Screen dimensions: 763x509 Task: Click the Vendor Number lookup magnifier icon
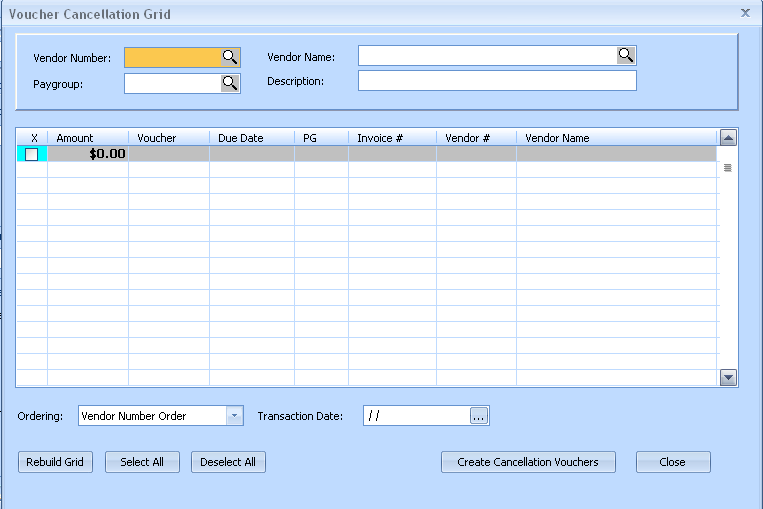coord(230,58)
